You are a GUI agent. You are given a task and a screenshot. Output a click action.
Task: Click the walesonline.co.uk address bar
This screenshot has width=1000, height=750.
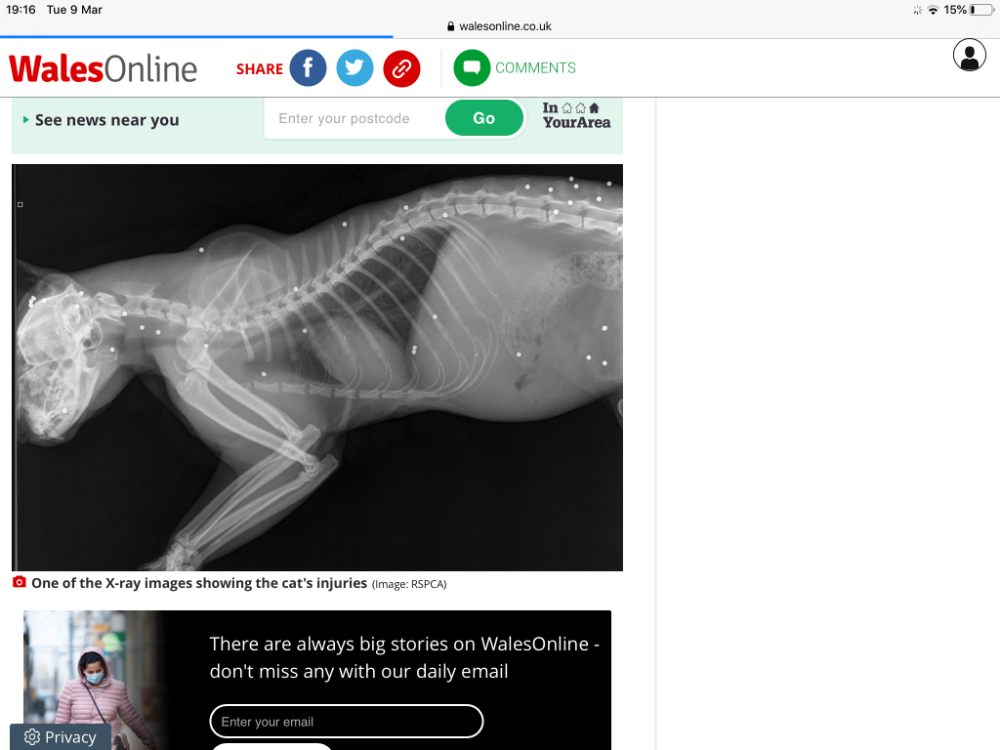click(x=499, y=26)
